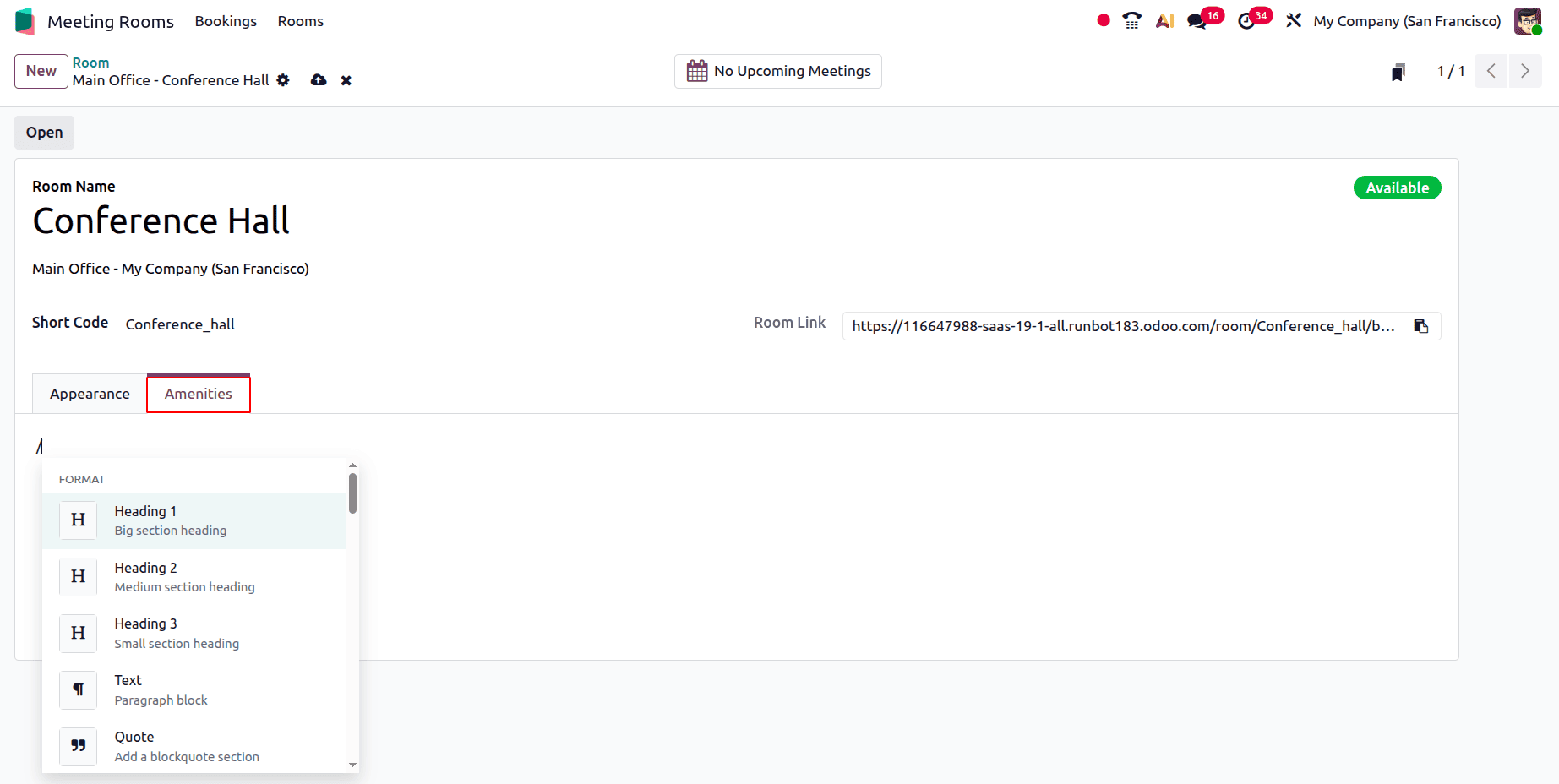Screen dimensions: 1559x784
Task: Edit the Conference Hall room name field
Action: point(161,221)
